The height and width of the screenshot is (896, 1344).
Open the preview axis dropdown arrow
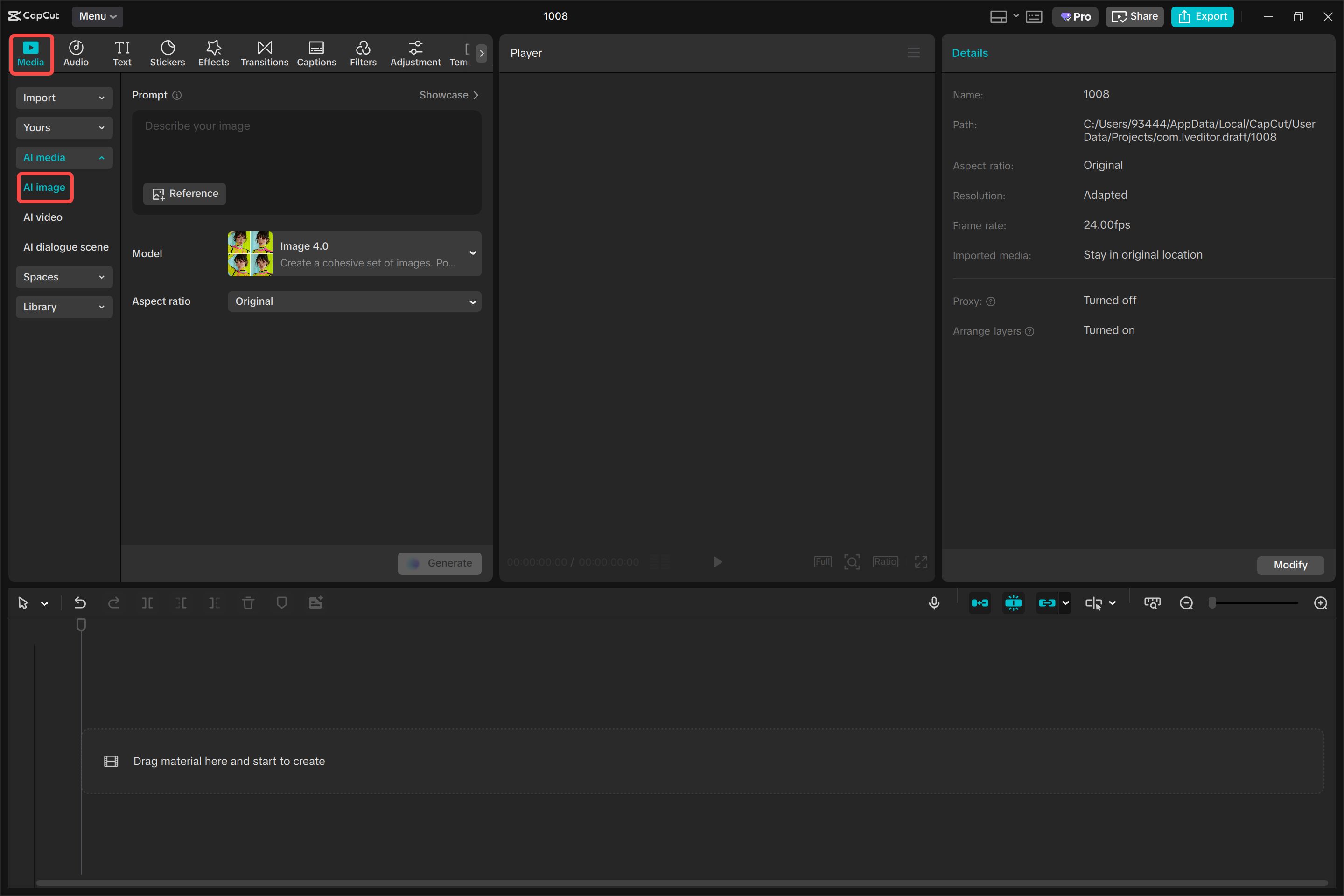[x=1112, y=603]
